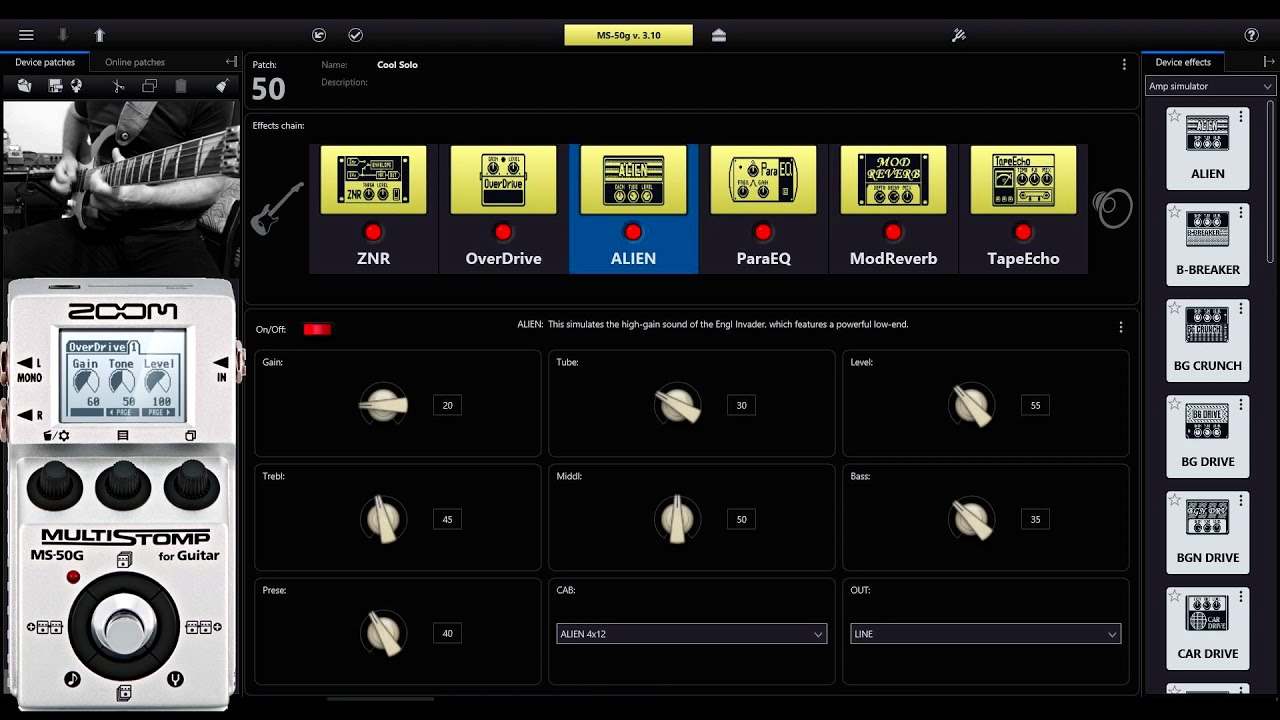The image size is (1280, 720).
Task: Click the Gain knob
Action: coord(383,405)
